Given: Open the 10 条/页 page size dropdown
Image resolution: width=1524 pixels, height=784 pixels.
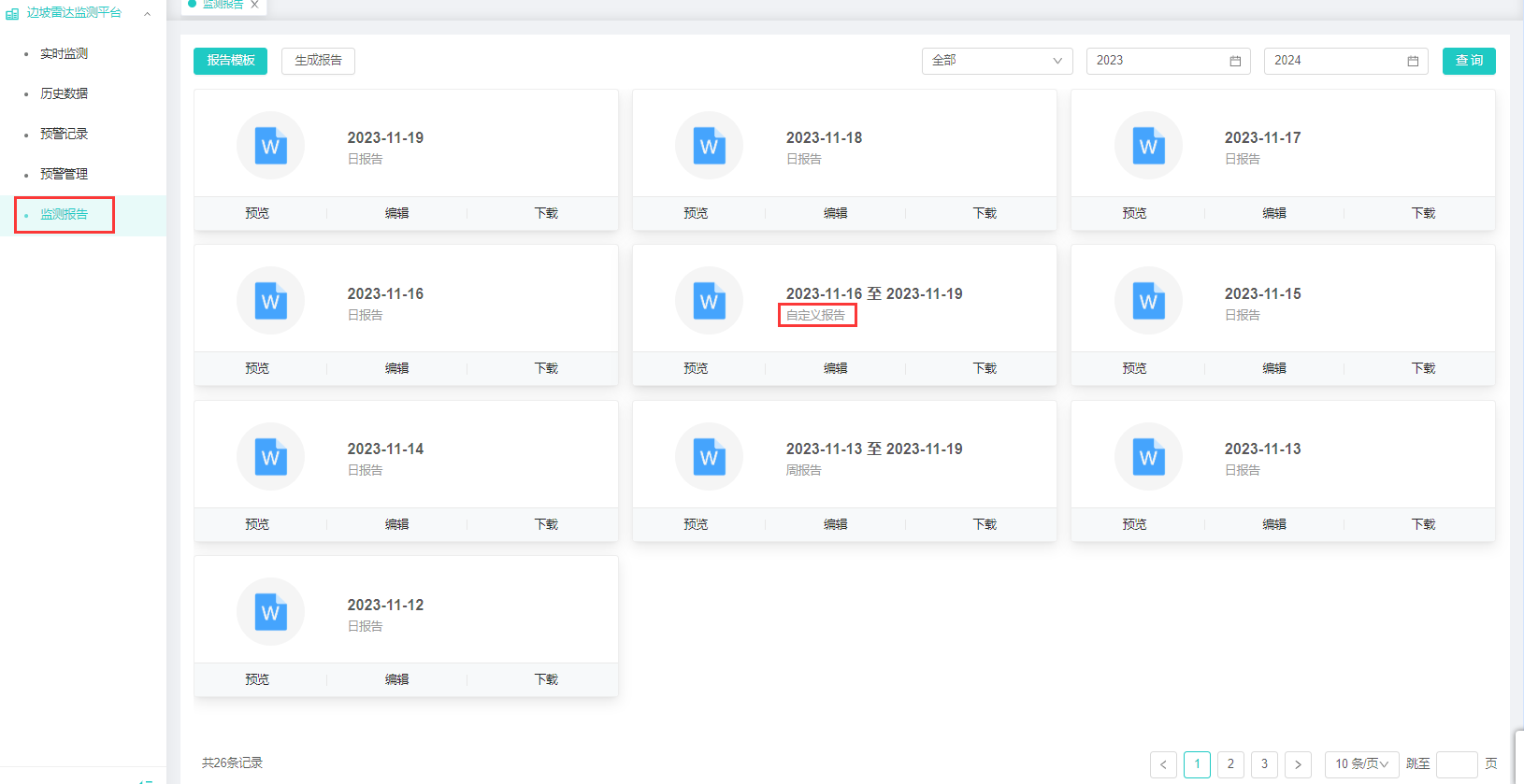Looking at the screenshot, I should (x=1361, y=764).
